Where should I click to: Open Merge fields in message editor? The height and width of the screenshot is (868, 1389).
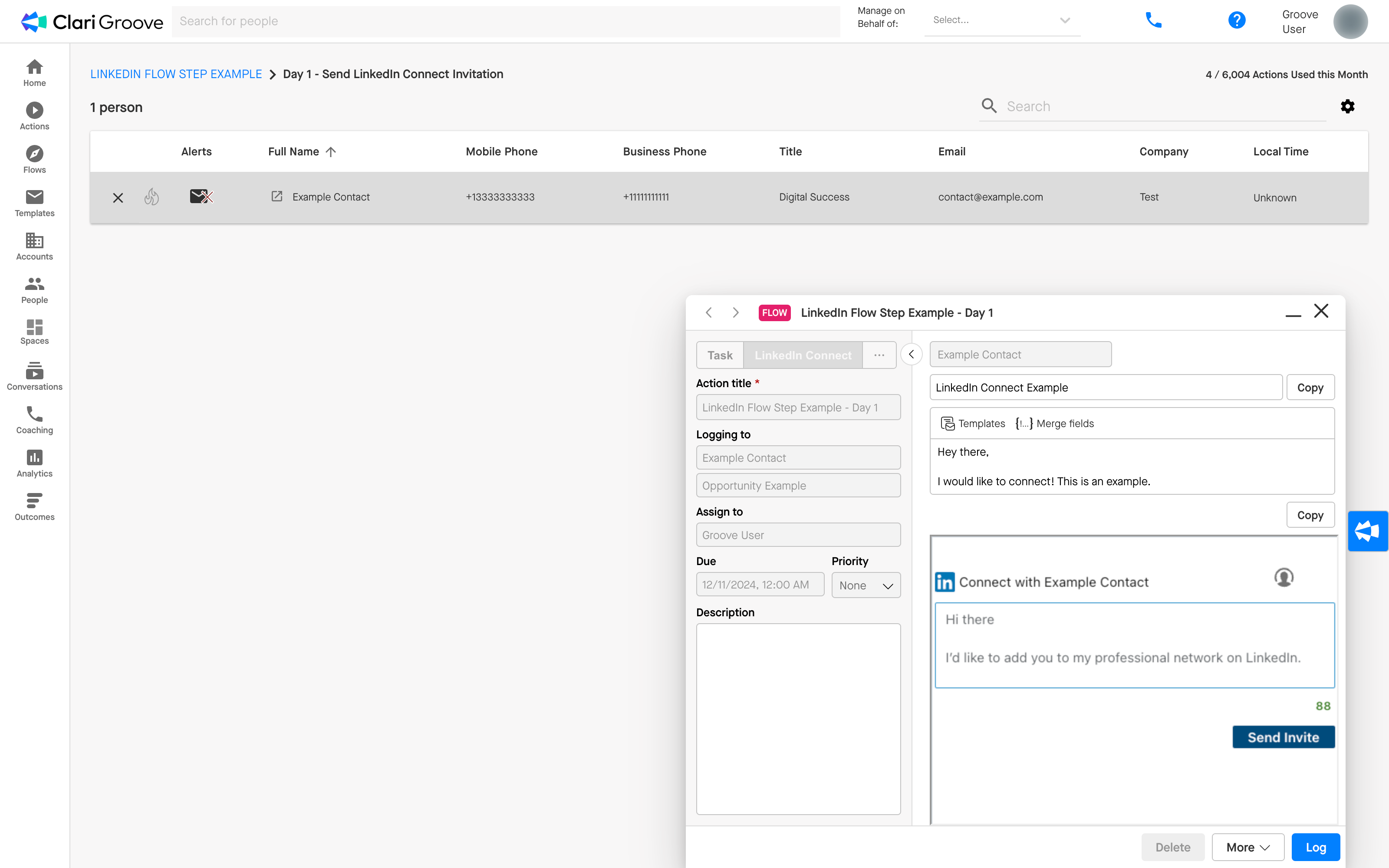[x=1054, y=424]
